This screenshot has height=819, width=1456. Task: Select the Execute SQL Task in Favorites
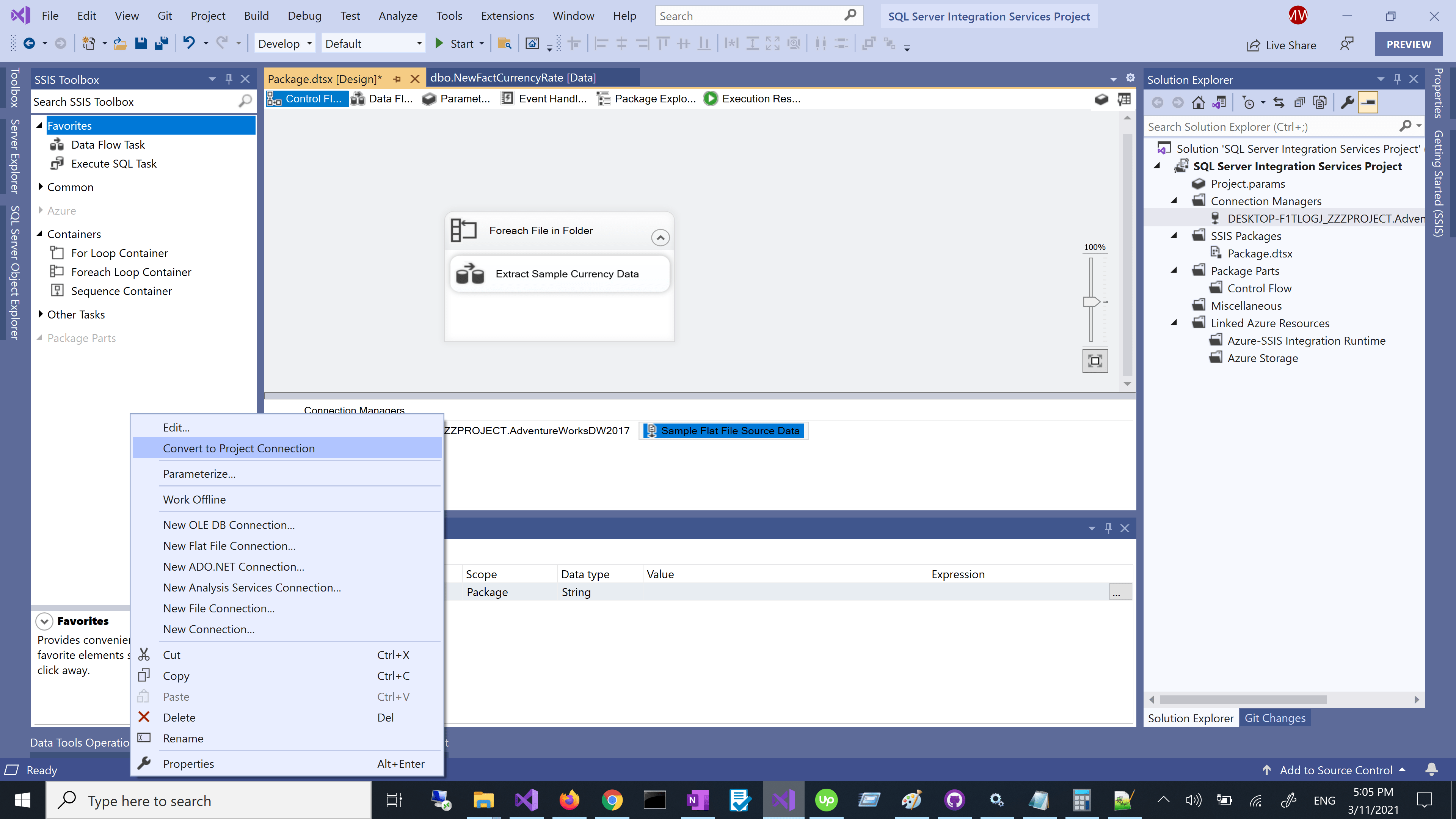tap(114, 163)
